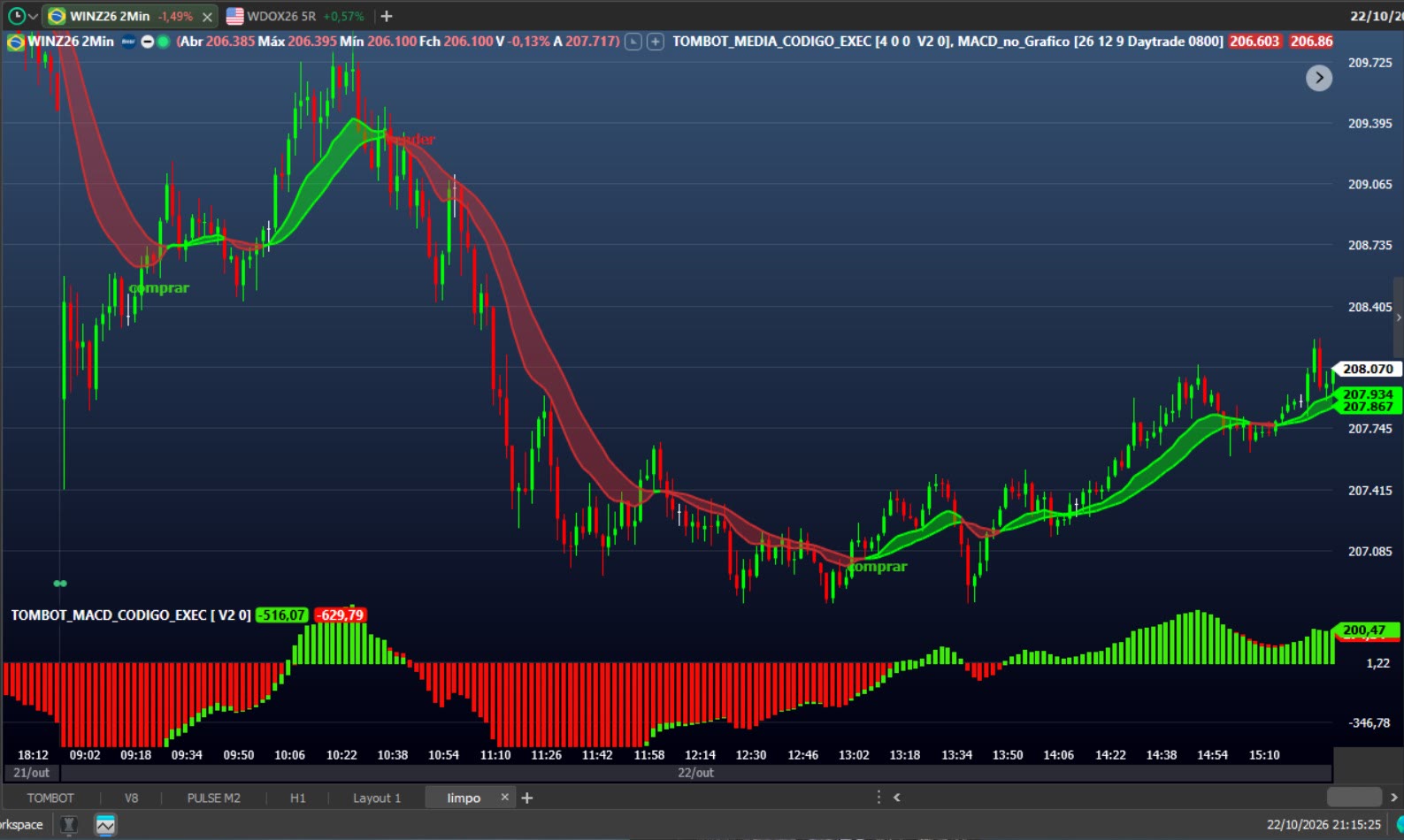Click the 207.934 green price label
This screenshot has width=1404, height=840.
pos(1368,394)
